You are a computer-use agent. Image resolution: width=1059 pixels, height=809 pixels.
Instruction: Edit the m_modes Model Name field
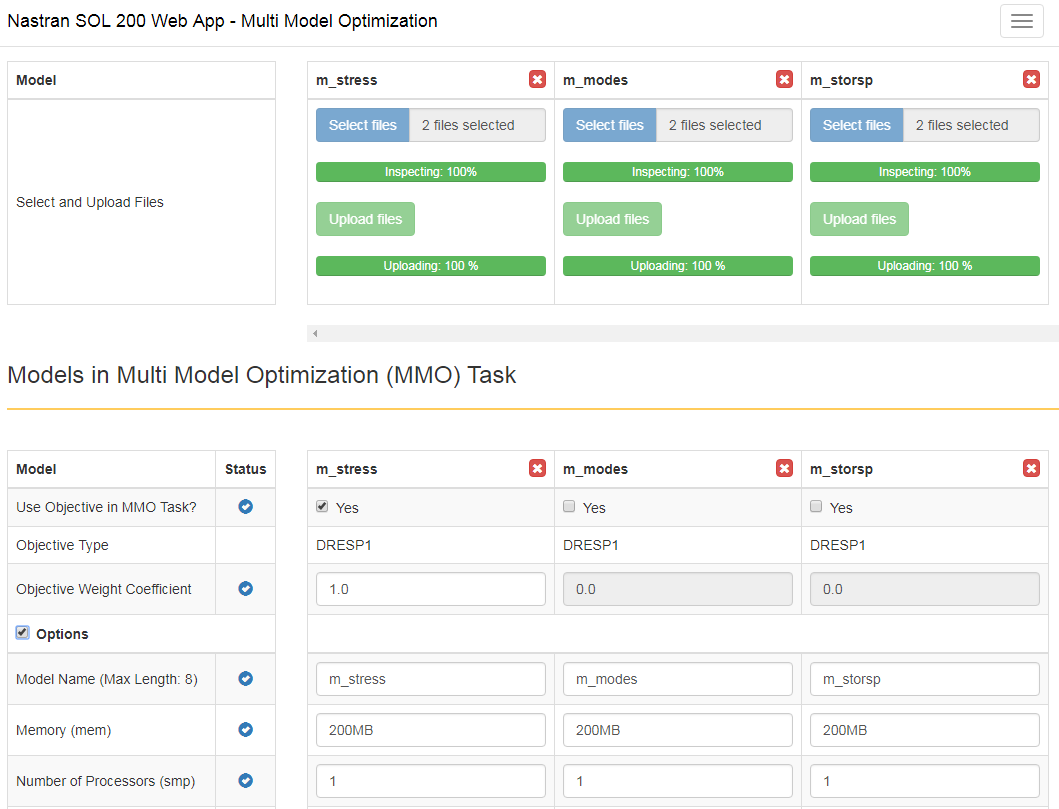(678, 679)
